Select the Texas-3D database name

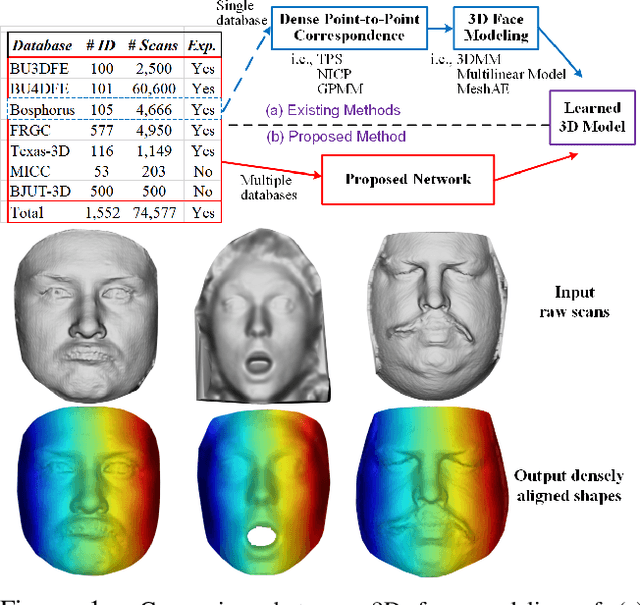[x=40, y=151]
